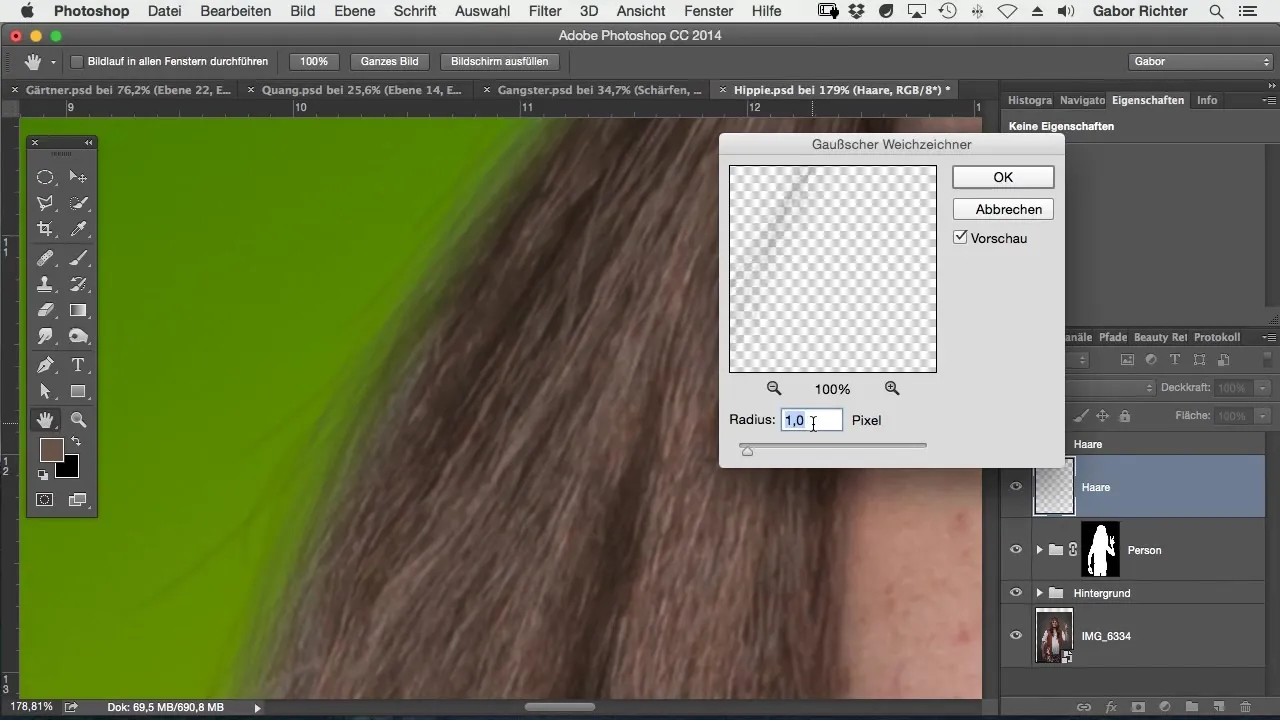Screen dimensions: 1280x720
Task: Select the Zoom tool in toolbox
Action: pyautogui.click(x=78, y=420)
